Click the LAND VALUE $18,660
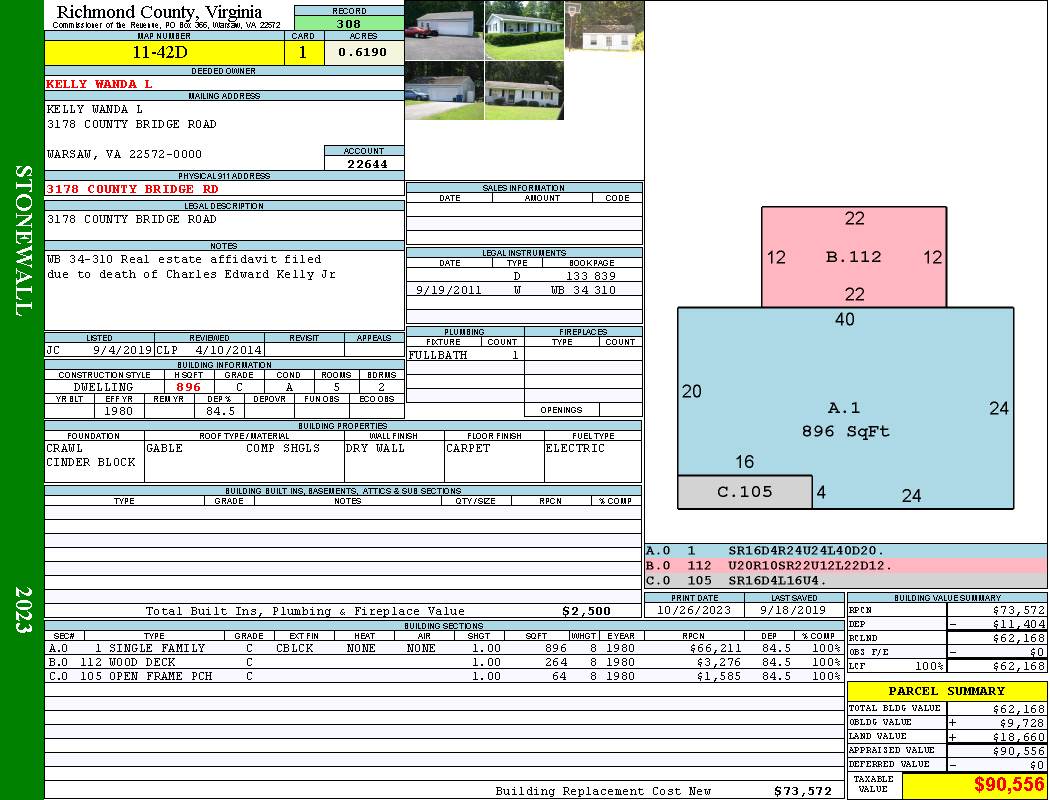The height and width of the screenshot is (800, 1050). pos(1018,737)
